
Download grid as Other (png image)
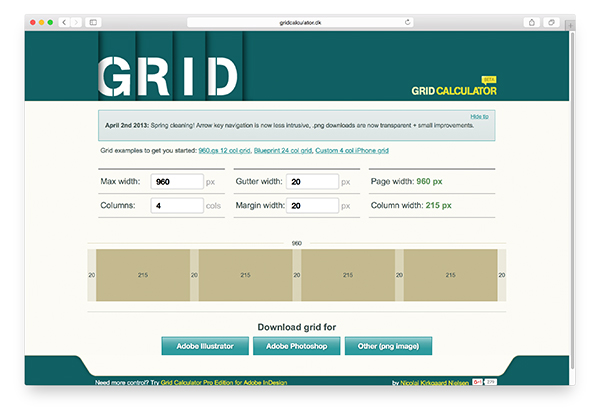388,346
